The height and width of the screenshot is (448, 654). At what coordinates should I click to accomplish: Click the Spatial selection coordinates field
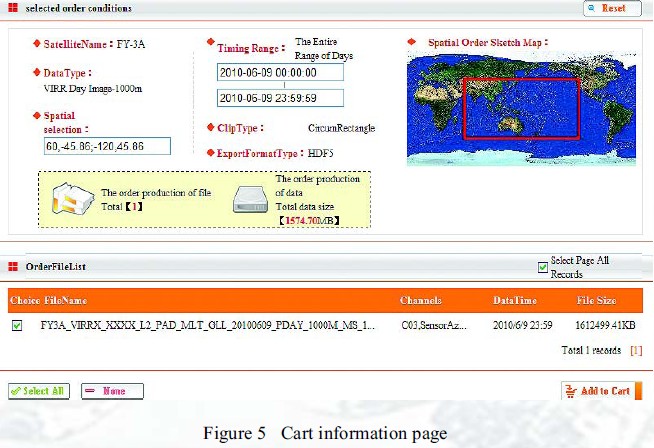coord(108,147)
